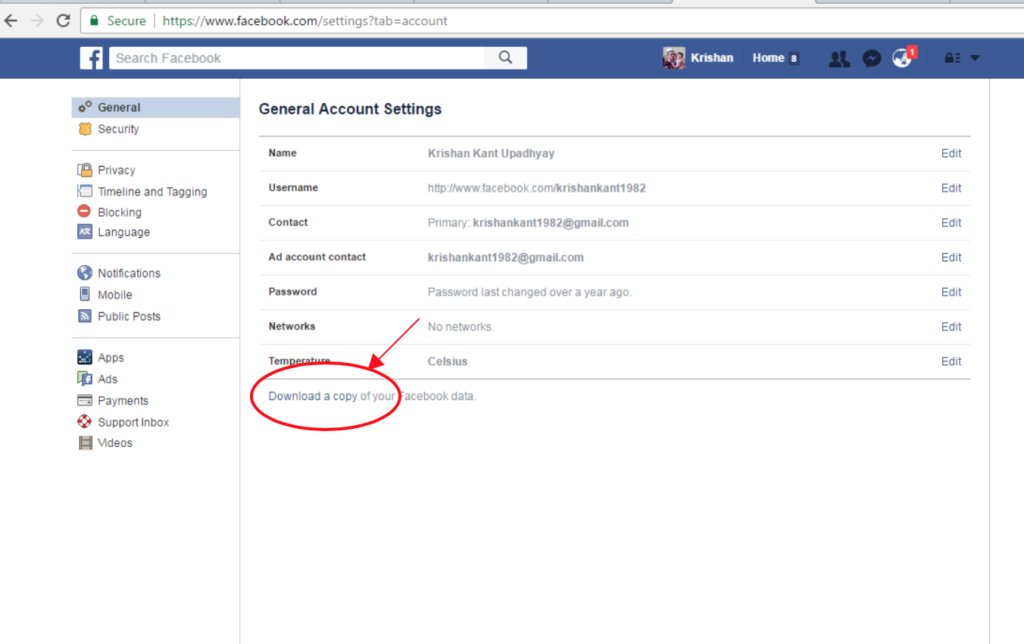Click the Home count badge 8
The width and height of the screenshot is (1024, 644).
(x=793, y=58)
